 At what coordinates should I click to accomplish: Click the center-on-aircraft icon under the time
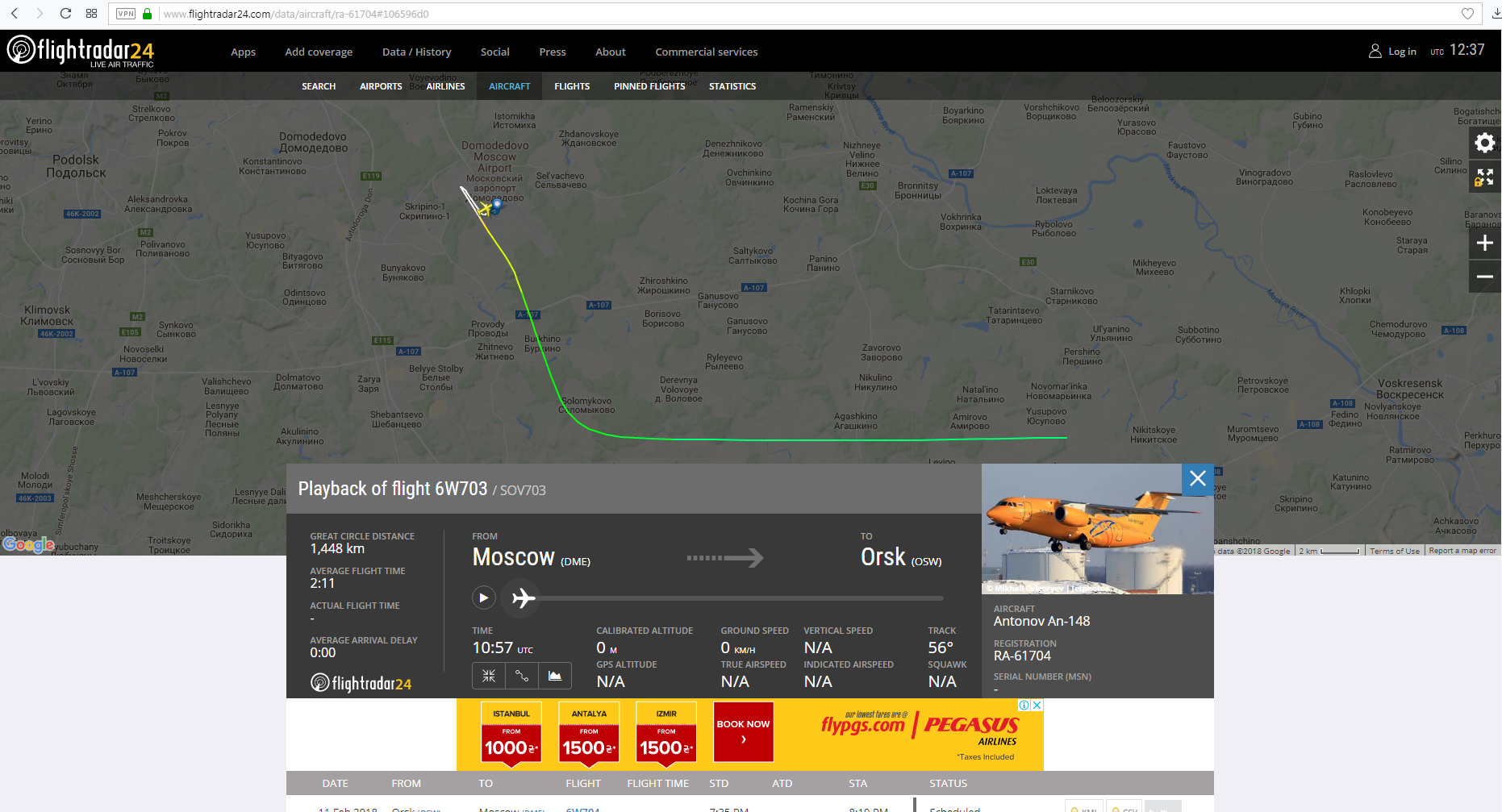[489, 676]
